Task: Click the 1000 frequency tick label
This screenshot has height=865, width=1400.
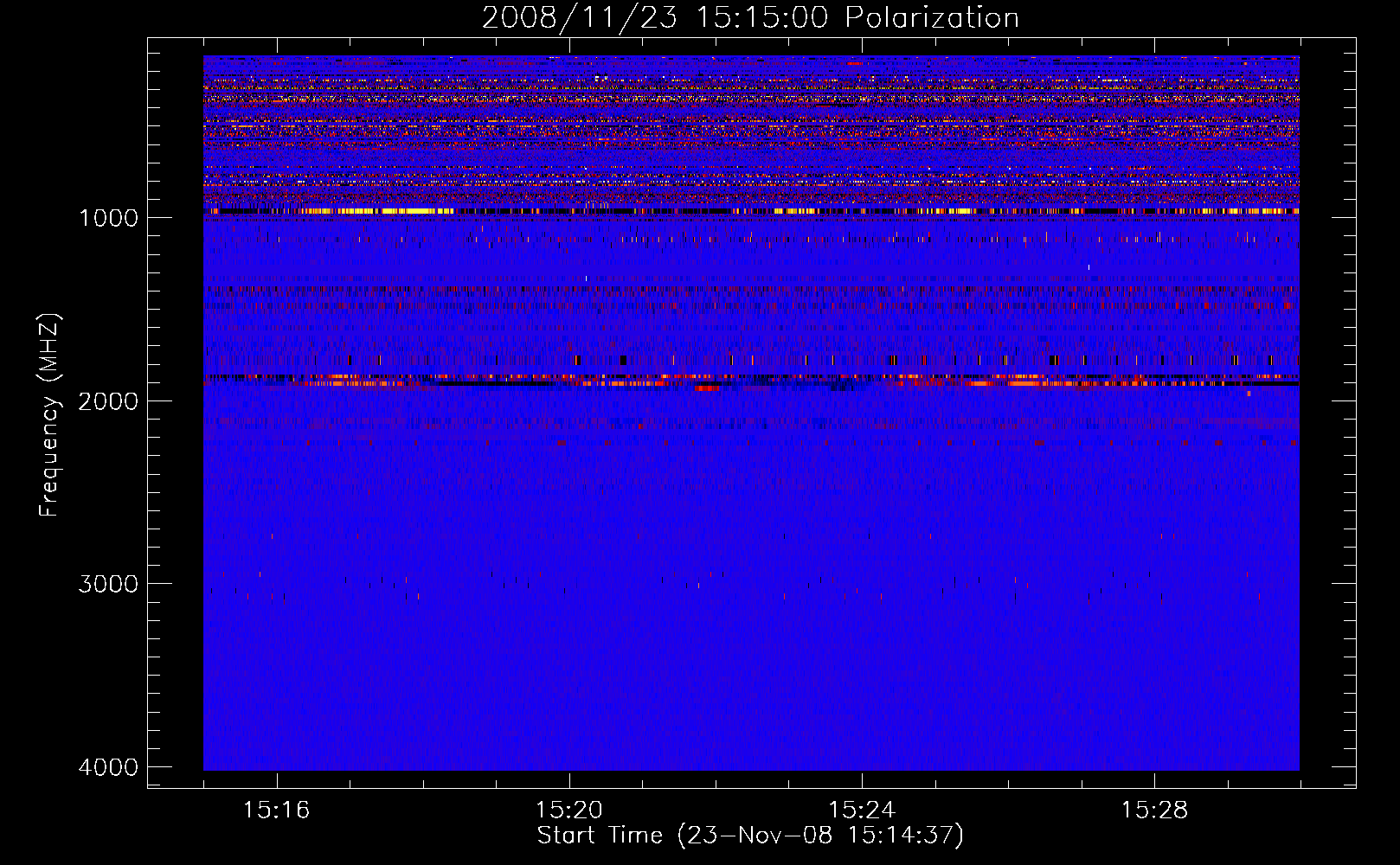Action: [108, 218]
